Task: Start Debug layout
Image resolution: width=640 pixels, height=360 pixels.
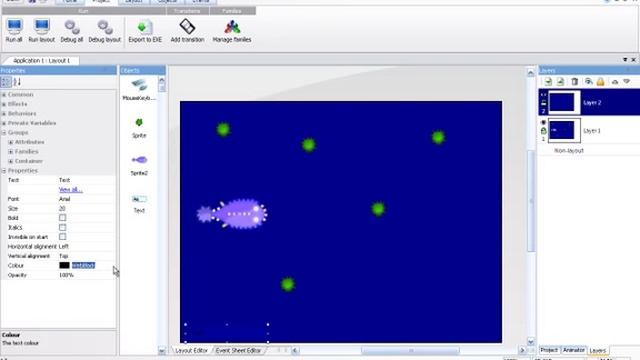Action: pyautogui.click(x=104, y=31)
